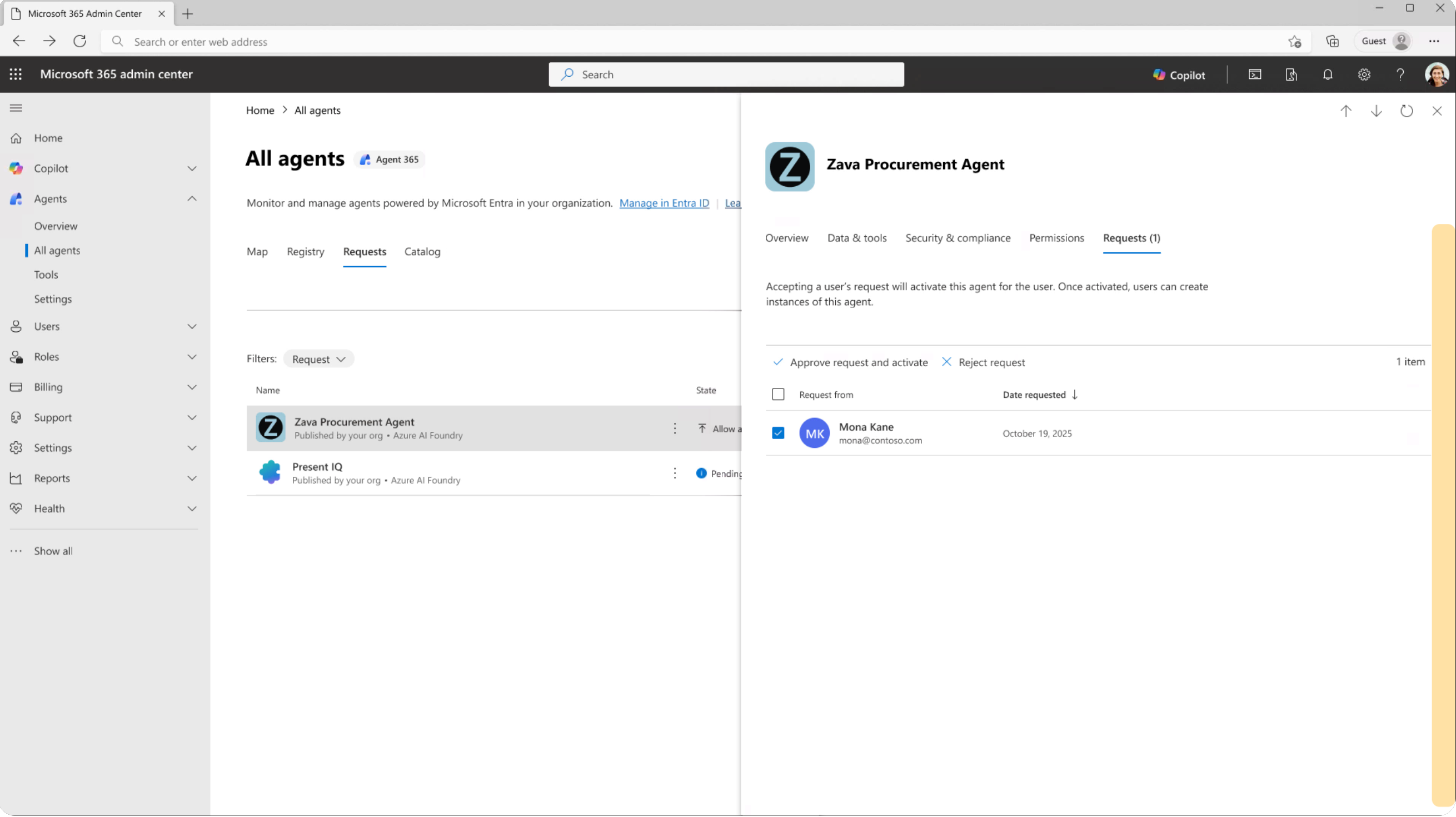Click the Present IQ agent icon

point(270,472)
